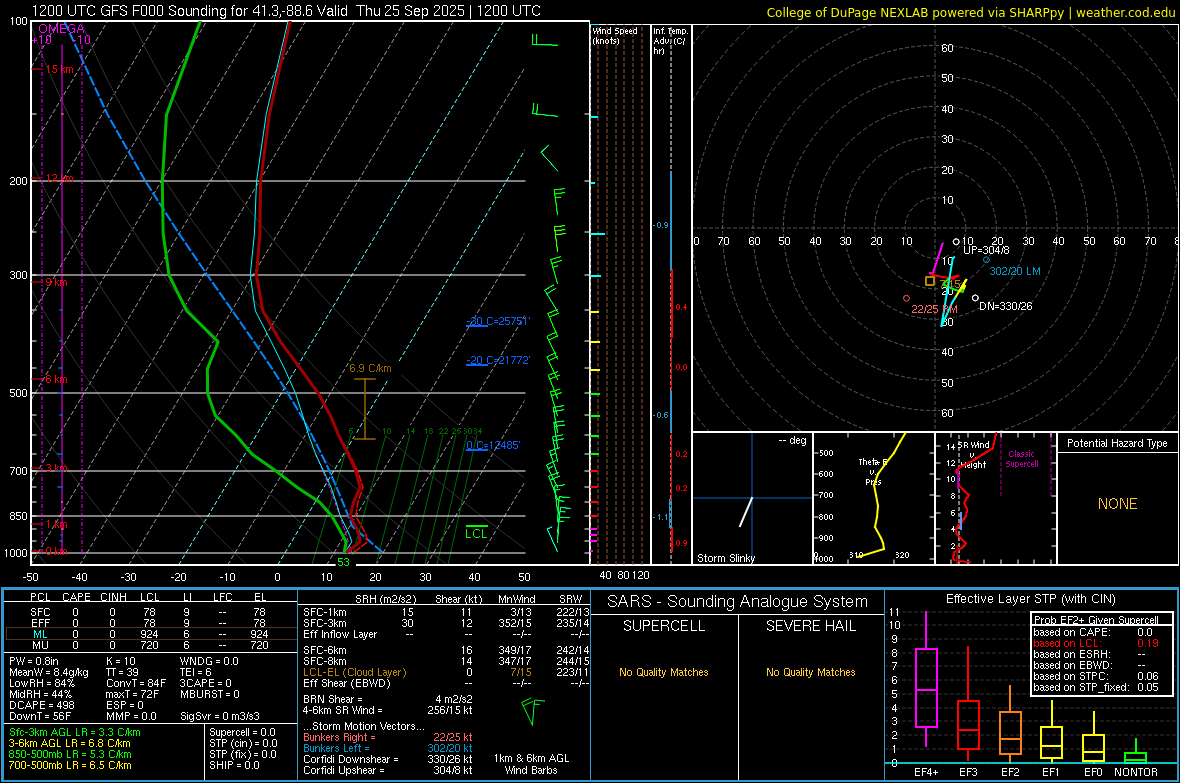
Task: Select the MU parcel row
Action: tap(150, 645)
